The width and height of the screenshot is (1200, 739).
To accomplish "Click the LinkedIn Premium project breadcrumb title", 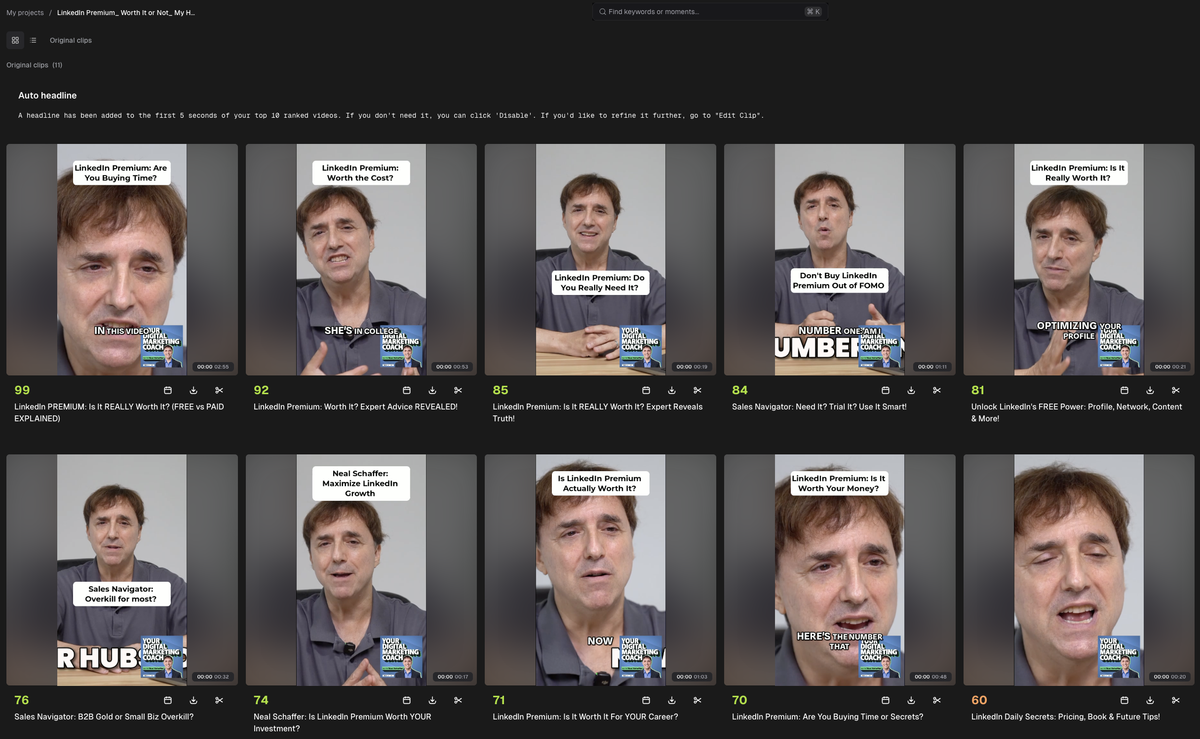I will click(x=126, y=12).
